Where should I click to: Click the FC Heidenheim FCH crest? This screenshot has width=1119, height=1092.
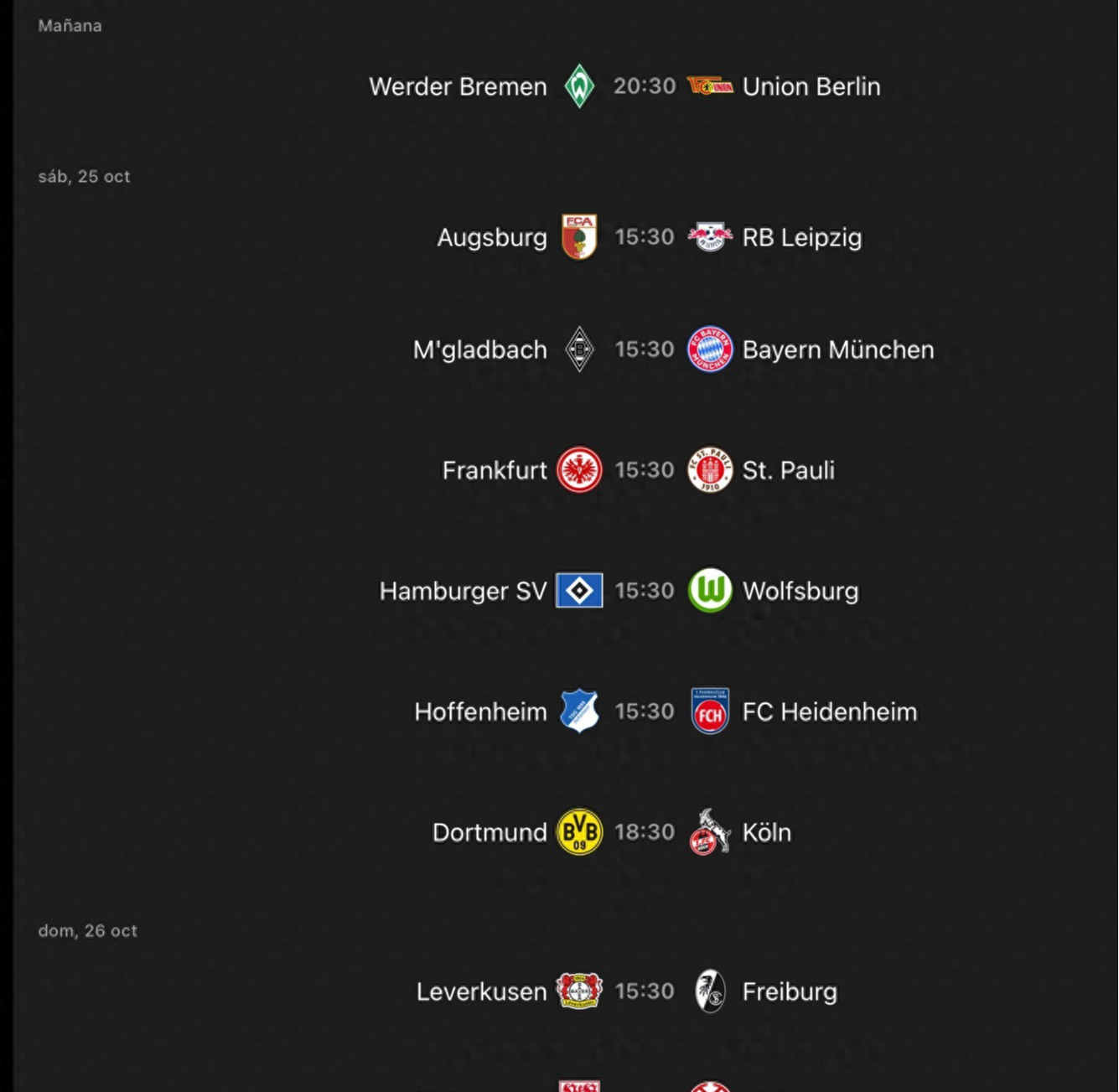[x=710, y=711]
